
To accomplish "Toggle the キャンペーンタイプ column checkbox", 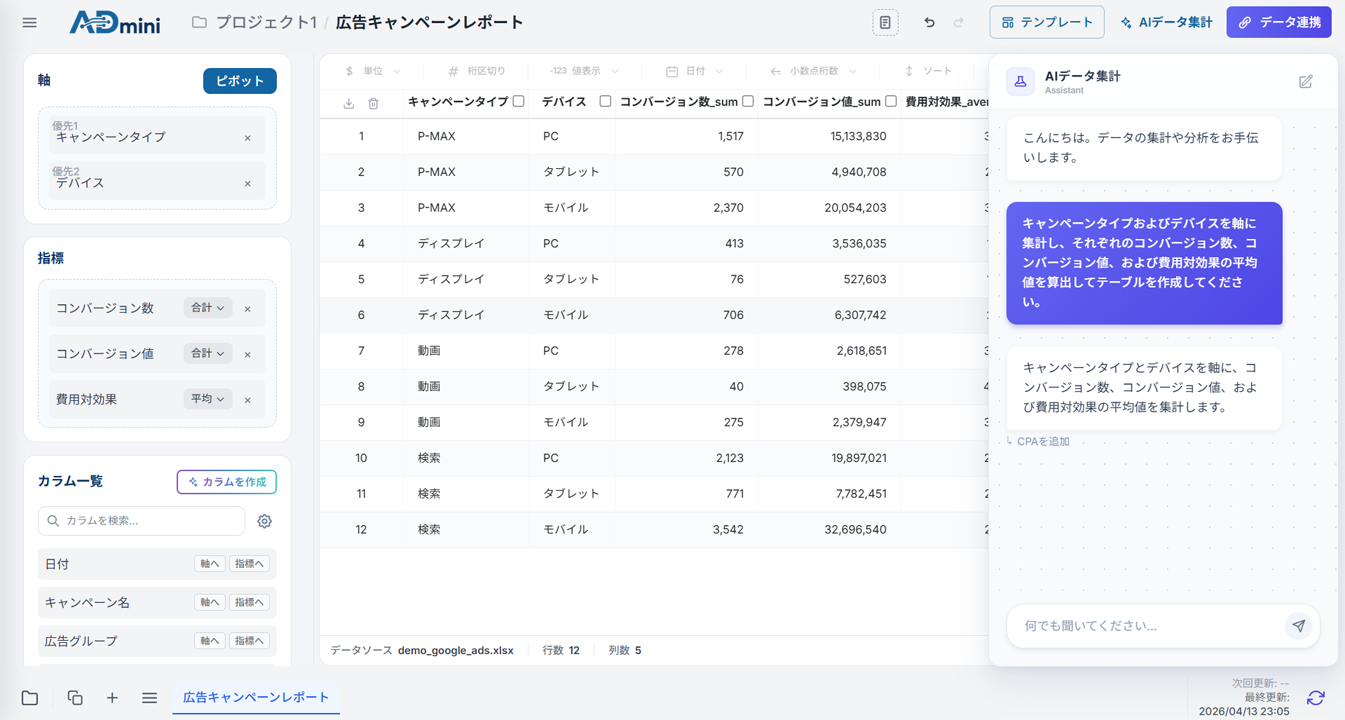I will pos(519,101).
